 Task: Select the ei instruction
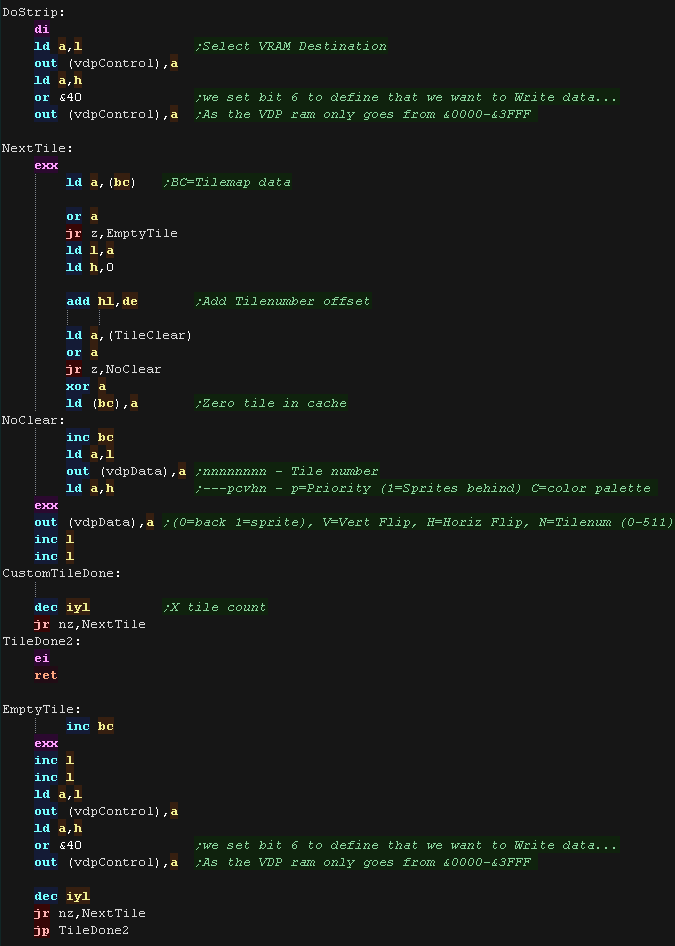click(x=42, y=658)
